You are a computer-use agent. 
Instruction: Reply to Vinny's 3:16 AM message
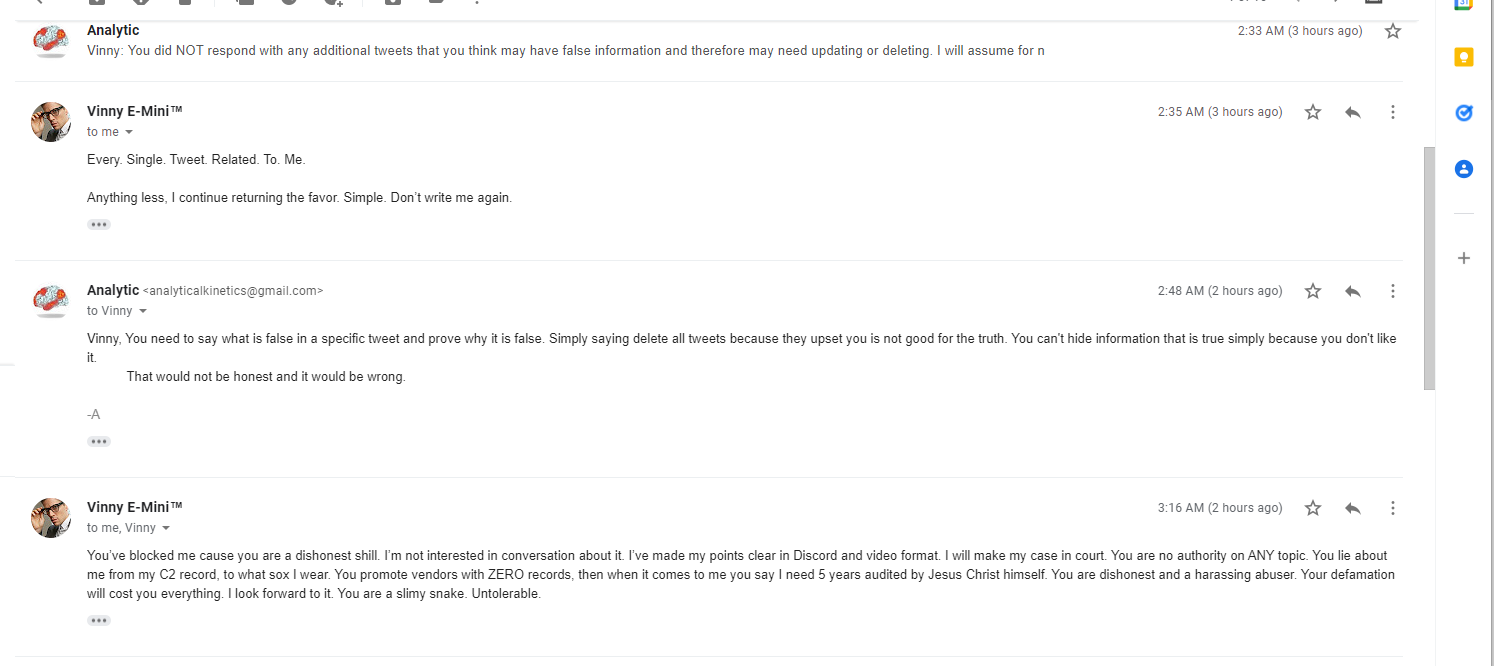point(1353,508)
